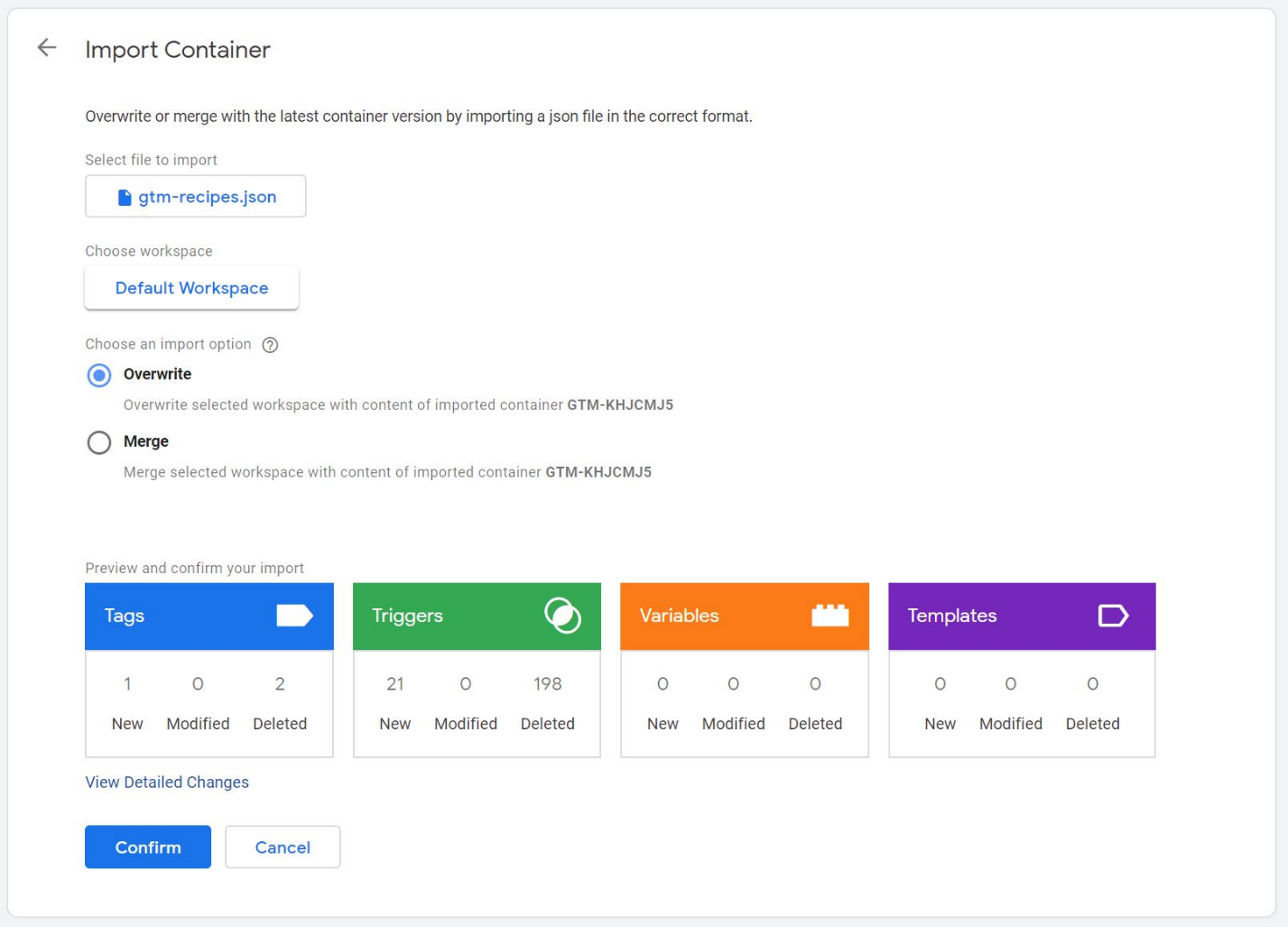
Task: Select the Merge radio button
Action: point(99,442)
